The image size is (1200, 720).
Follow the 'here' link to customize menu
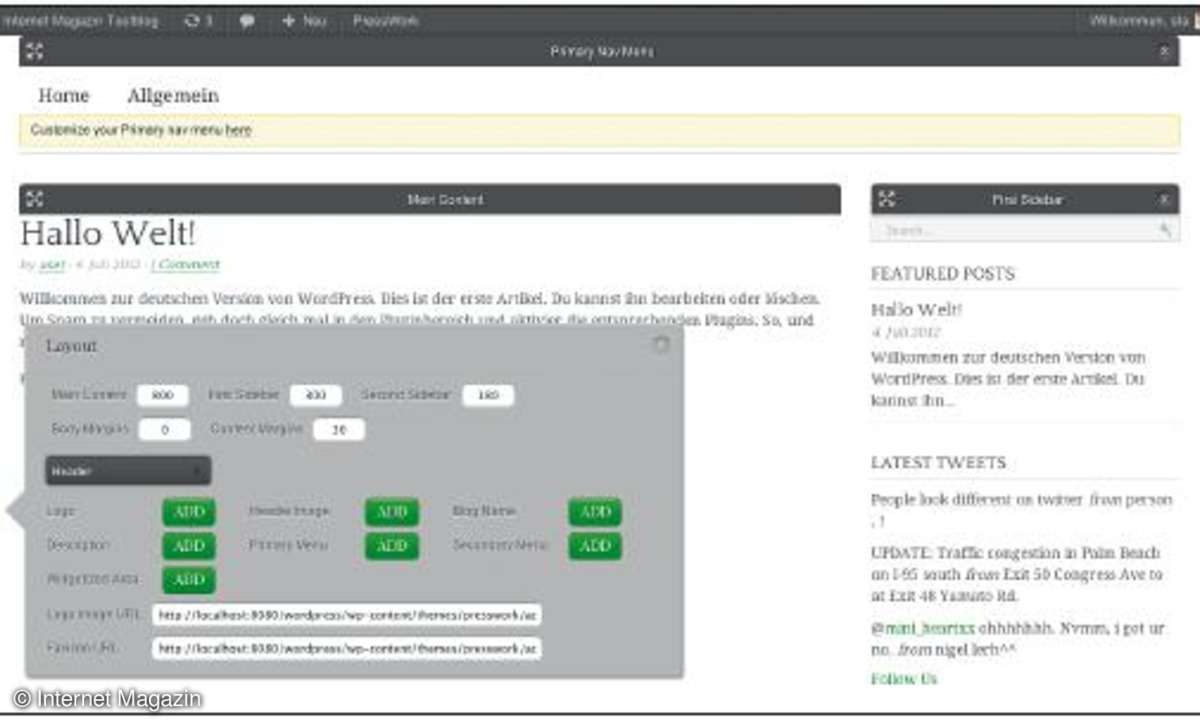point(238,130)
